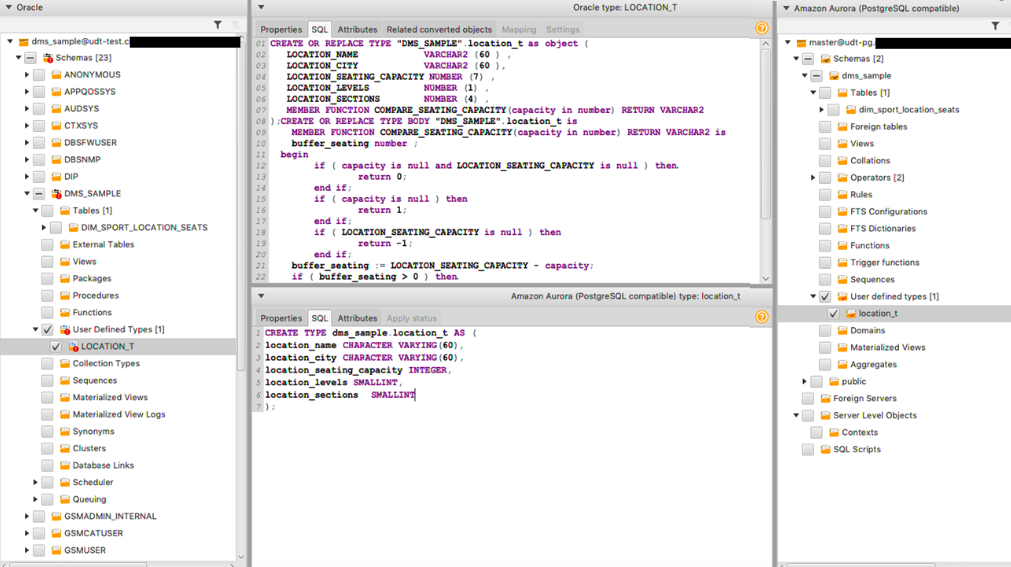Open Related converted objects tab

pos(439,30)
